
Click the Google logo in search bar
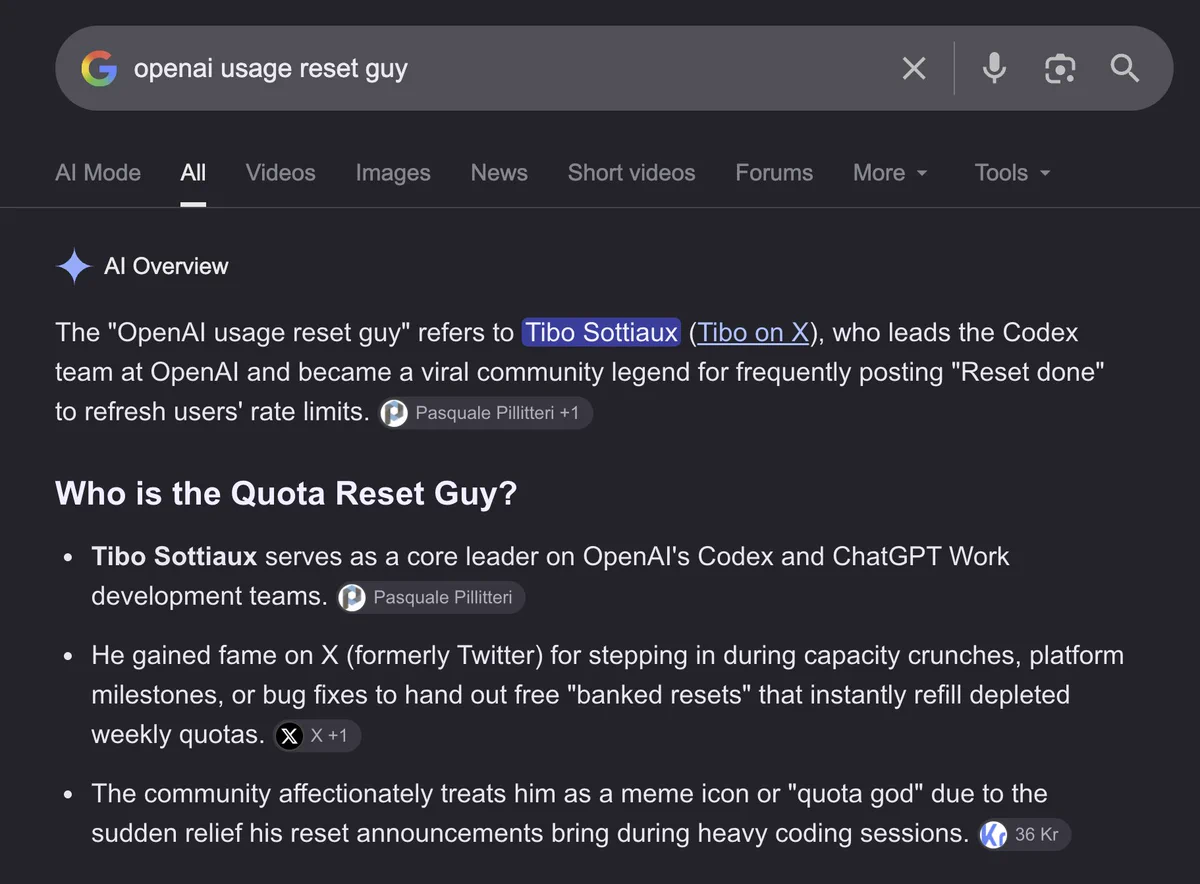click(99, 69)
